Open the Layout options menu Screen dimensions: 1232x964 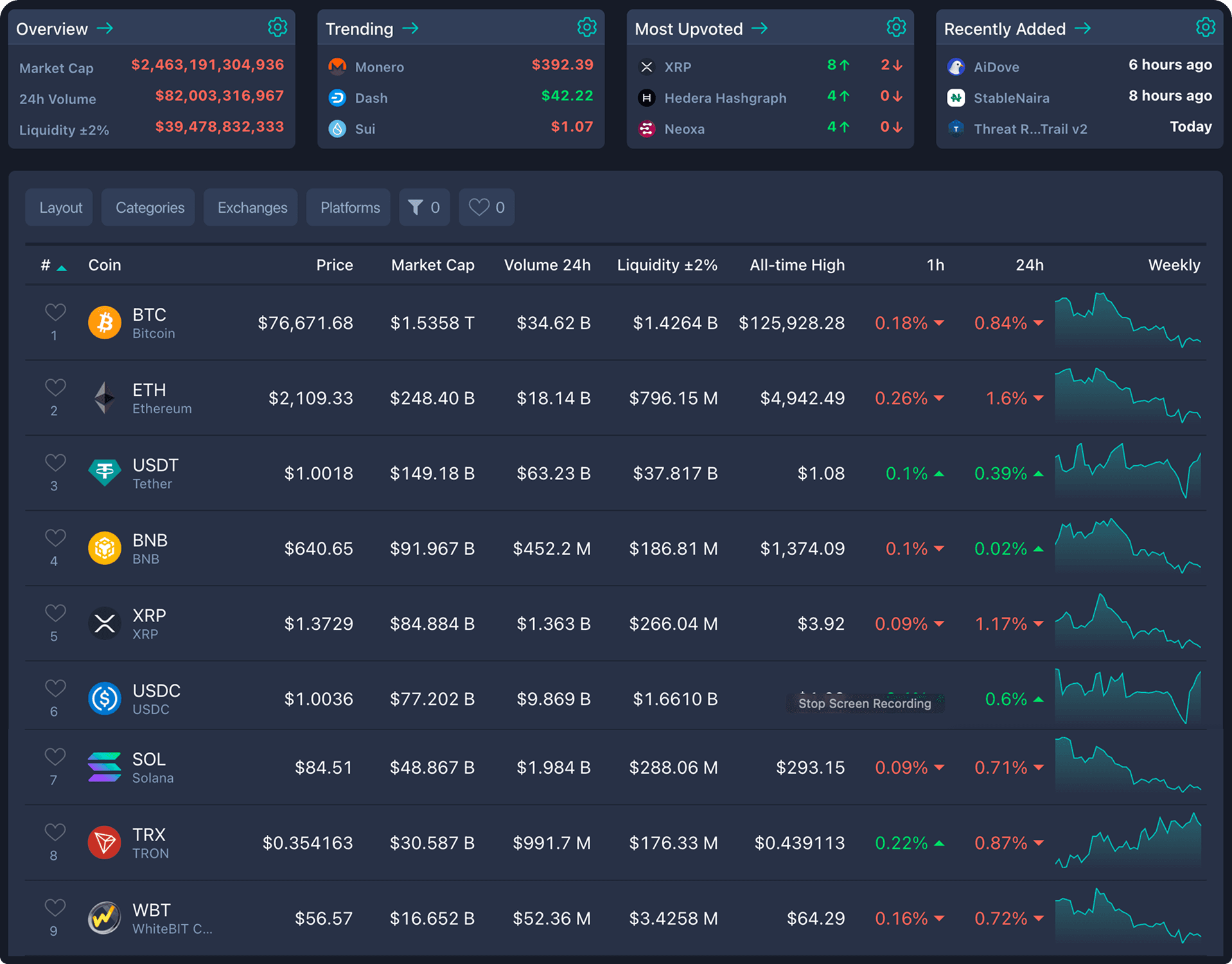pos(59,208)
